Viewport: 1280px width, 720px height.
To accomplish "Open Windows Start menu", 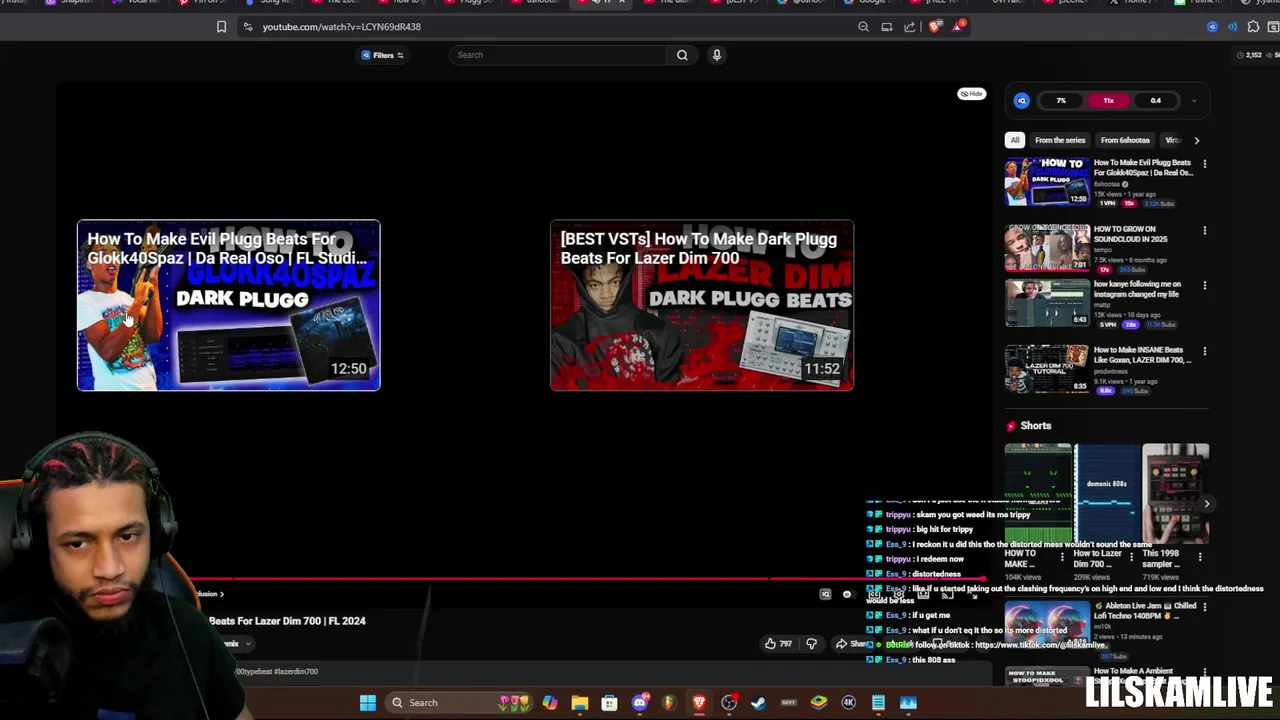I will [x=367, y=703].
